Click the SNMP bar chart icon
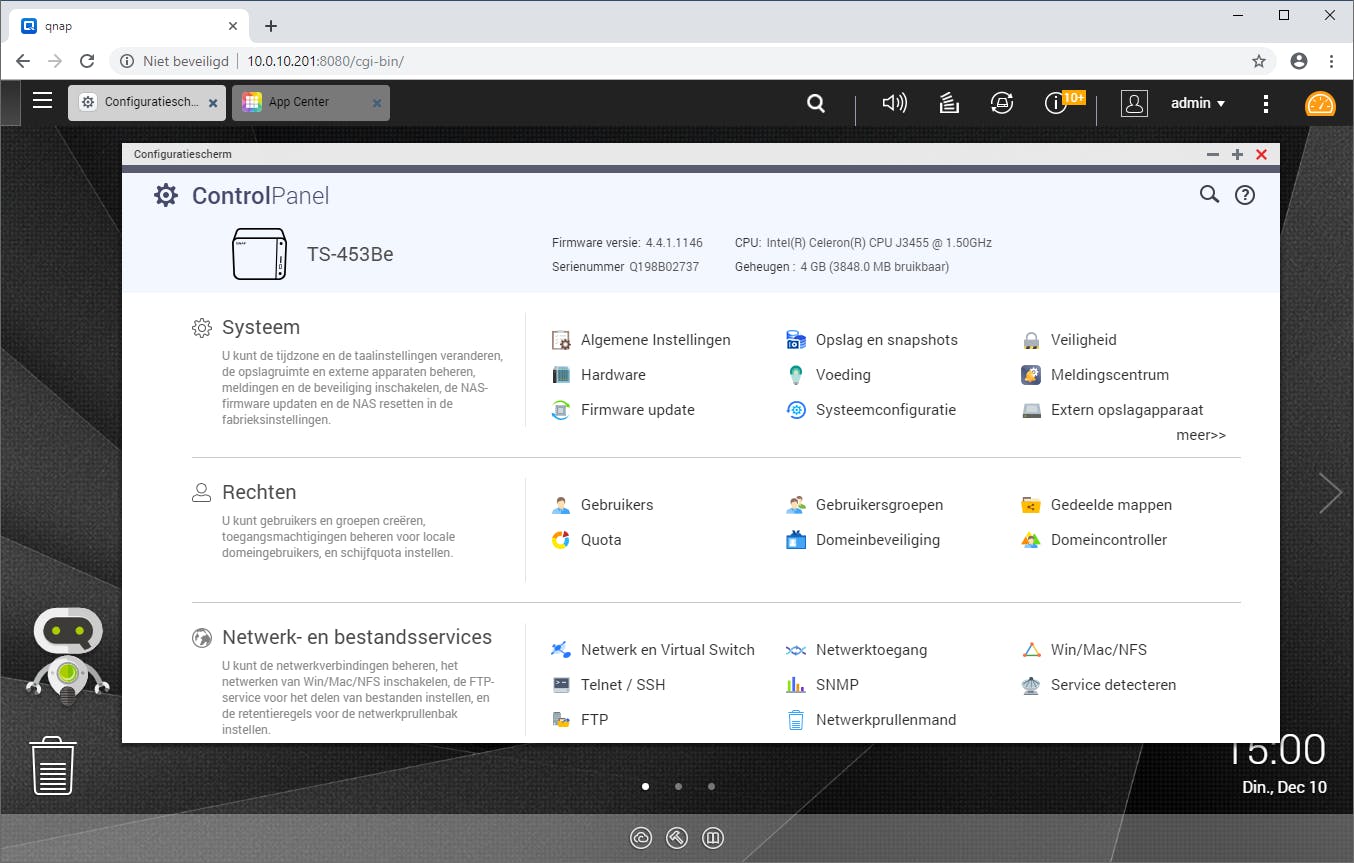Viewport: 1354px width, 863px height. pyautogui.click(x=796, y=685)
